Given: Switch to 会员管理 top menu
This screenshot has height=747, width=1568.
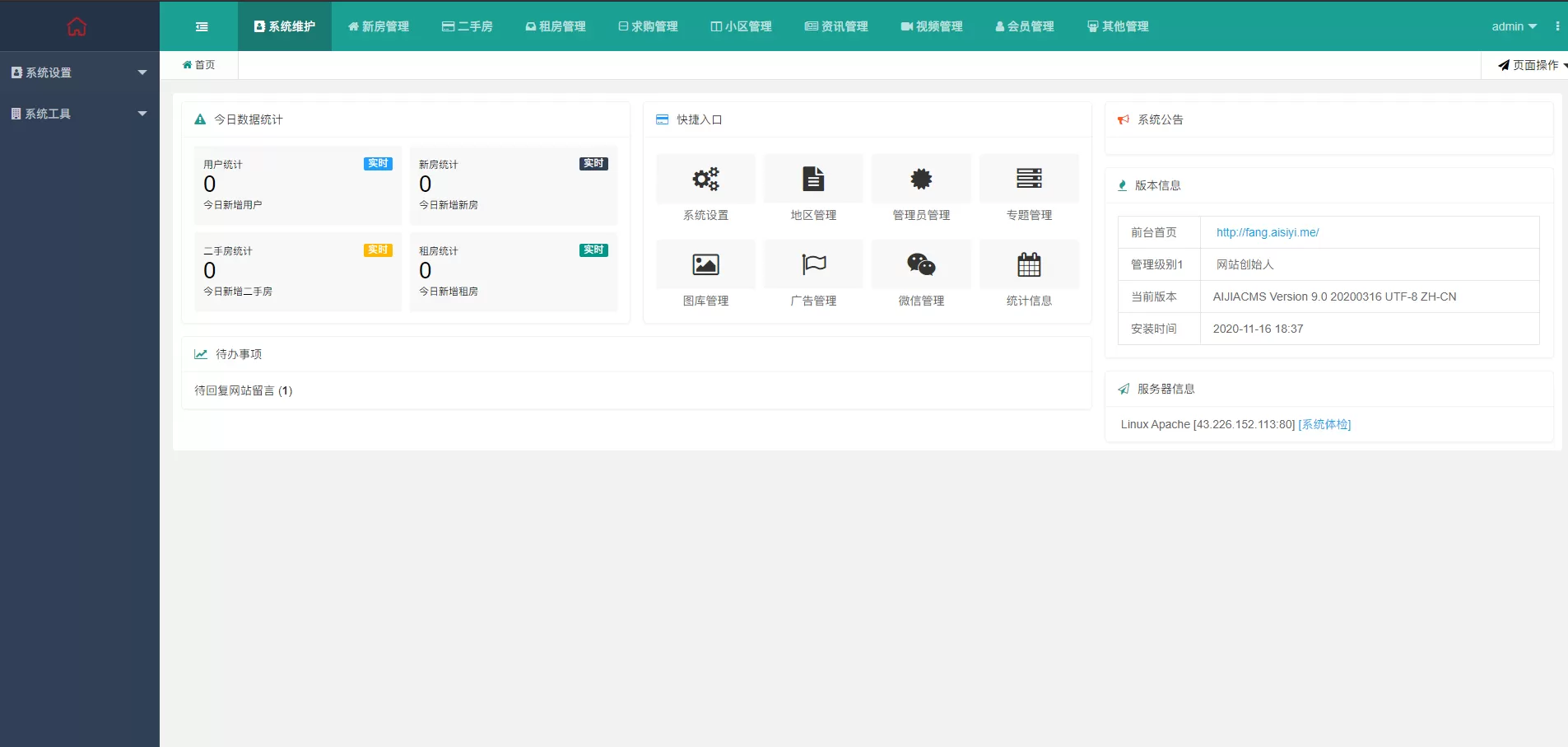Looking at the screenshot, I should click(x=1025, y=26).
